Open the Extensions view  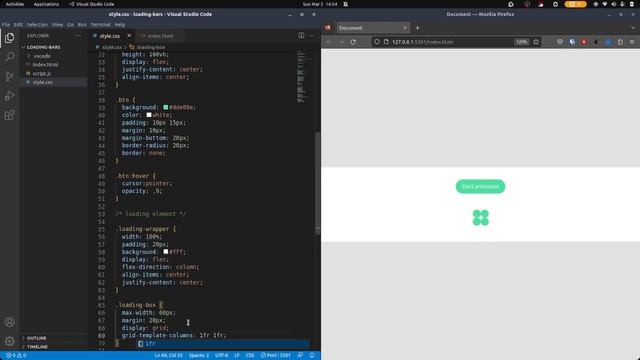coord(9,115)
